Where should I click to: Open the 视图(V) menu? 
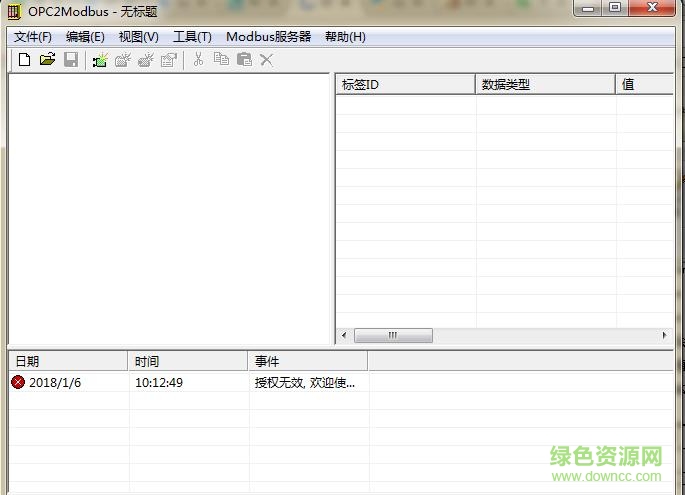point(138,37)
